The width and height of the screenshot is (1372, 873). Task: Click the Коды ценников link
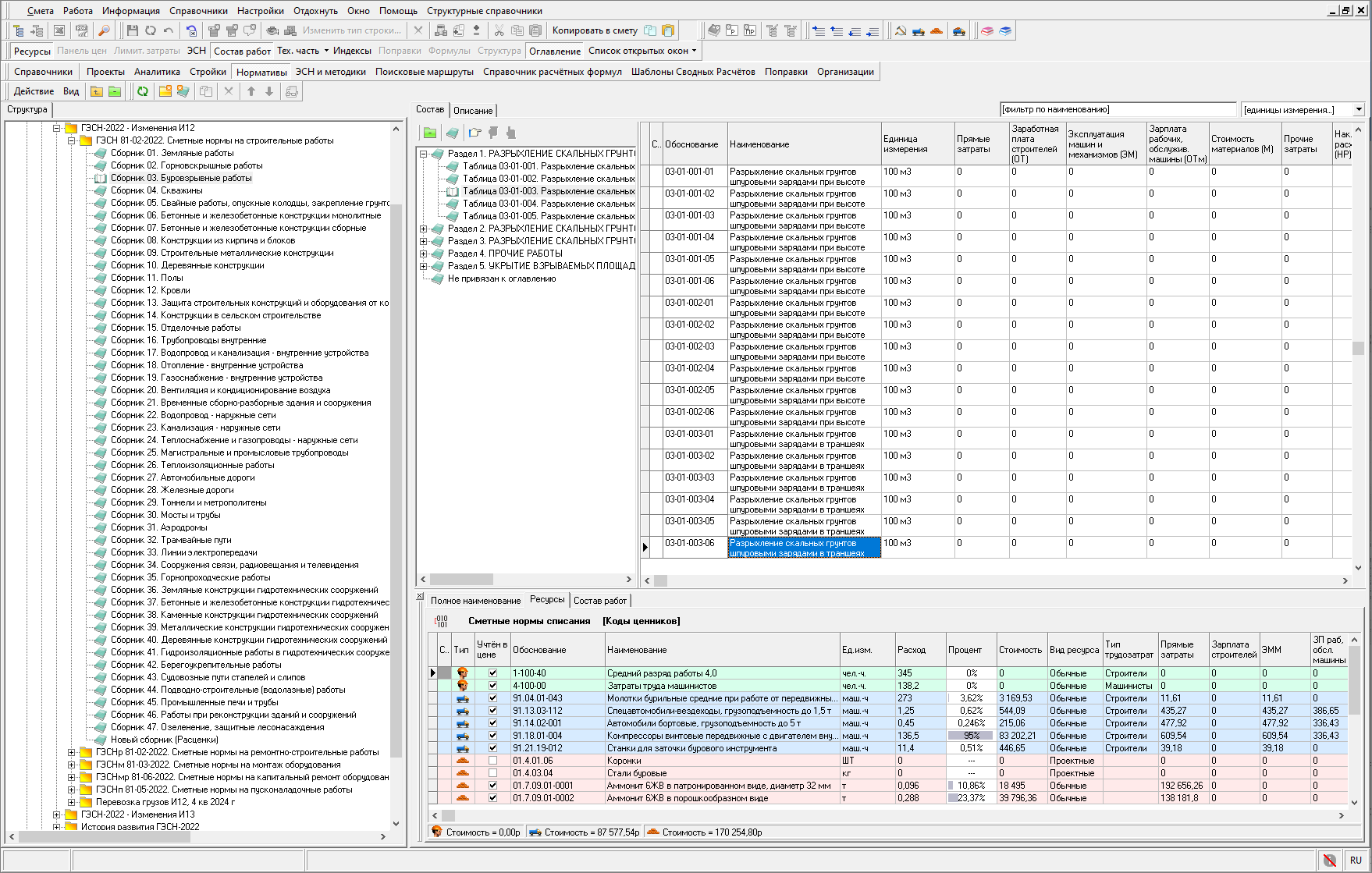pyautogui.click(x=641, y=621)
